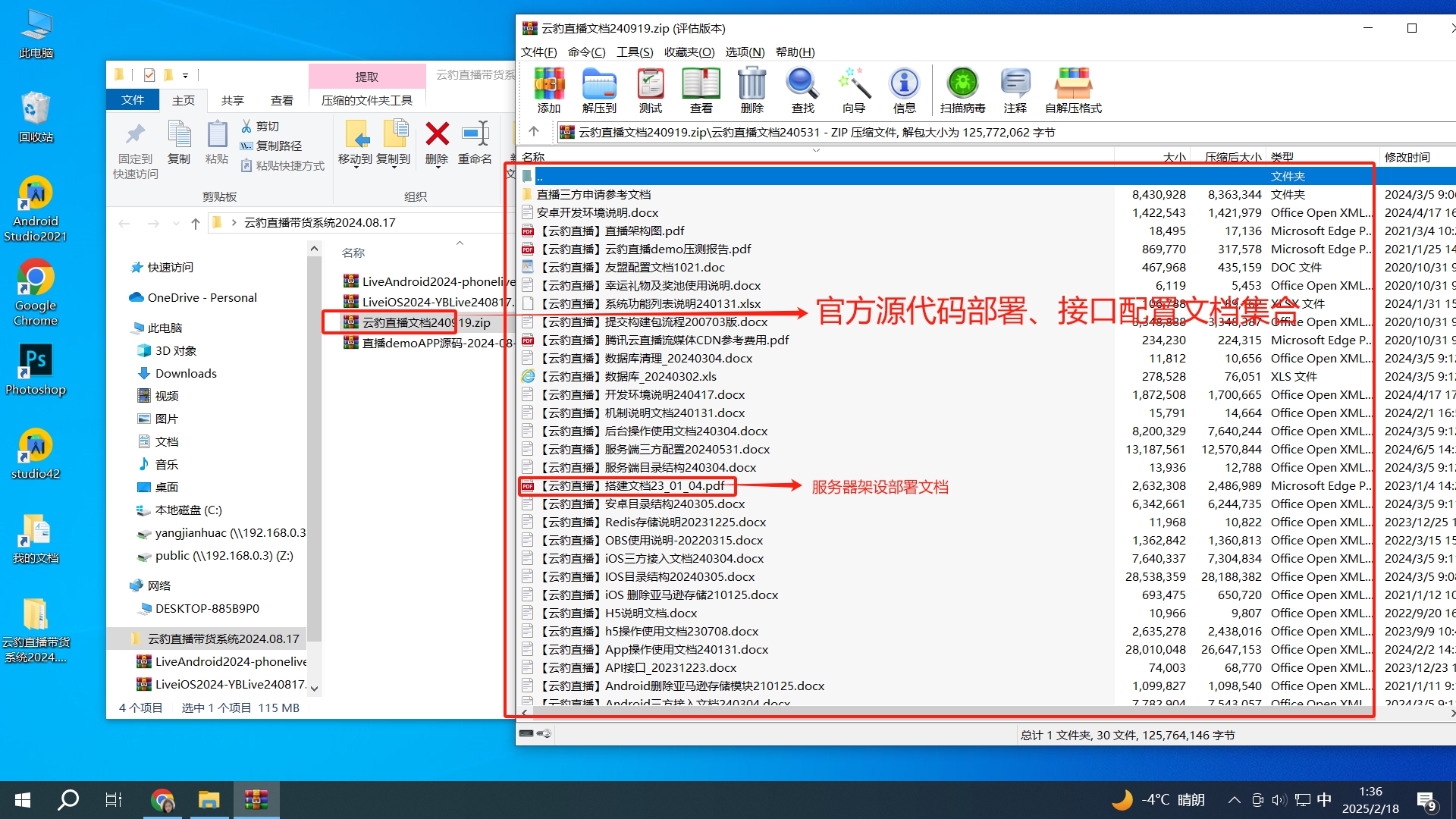The height and width of the screenshot is (819, 1456).
Task: Click the red Delete (删除) X in Explorer
Action: (x=437, y=143)
